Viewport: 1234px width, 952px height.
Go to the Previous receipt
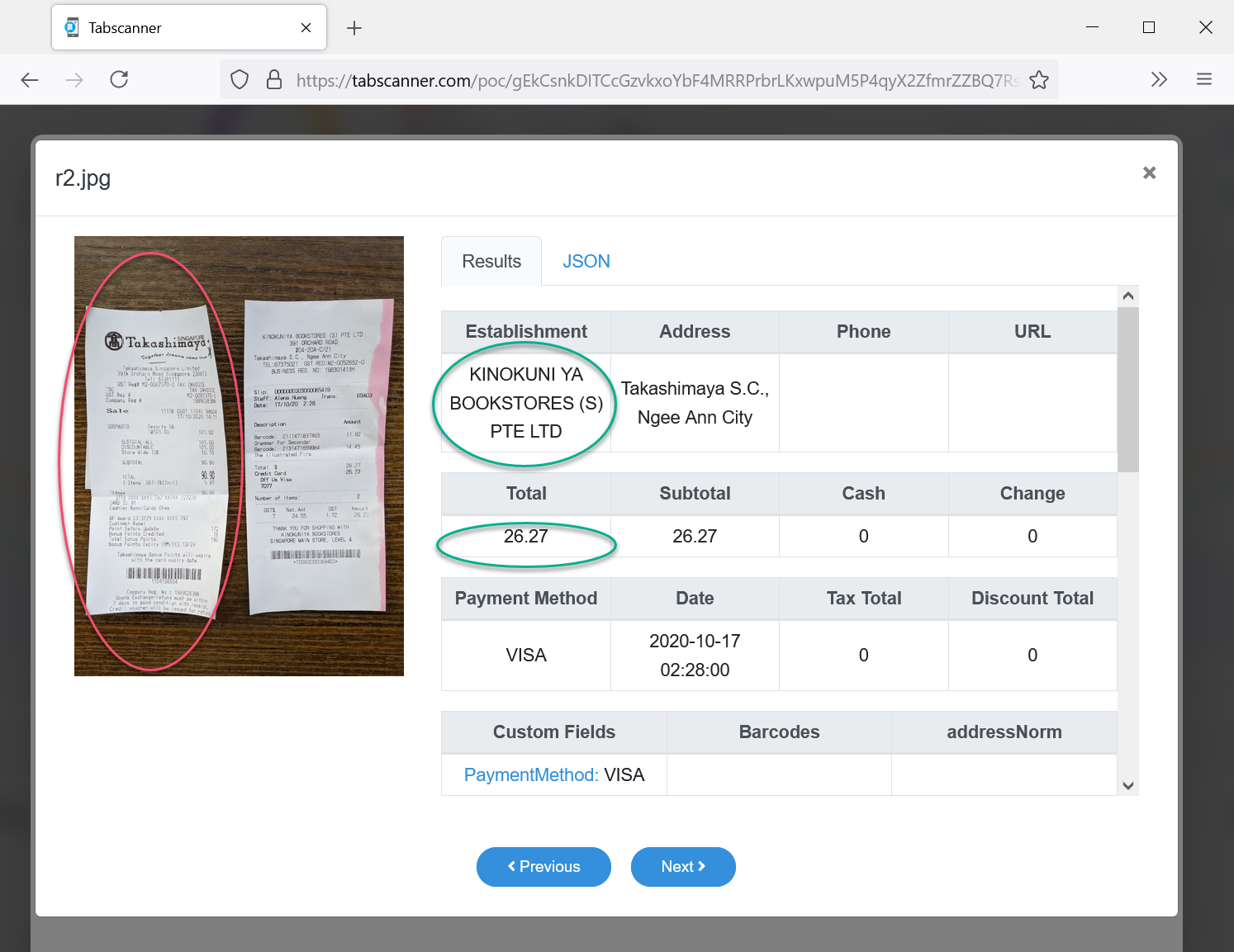pos(543,867)
